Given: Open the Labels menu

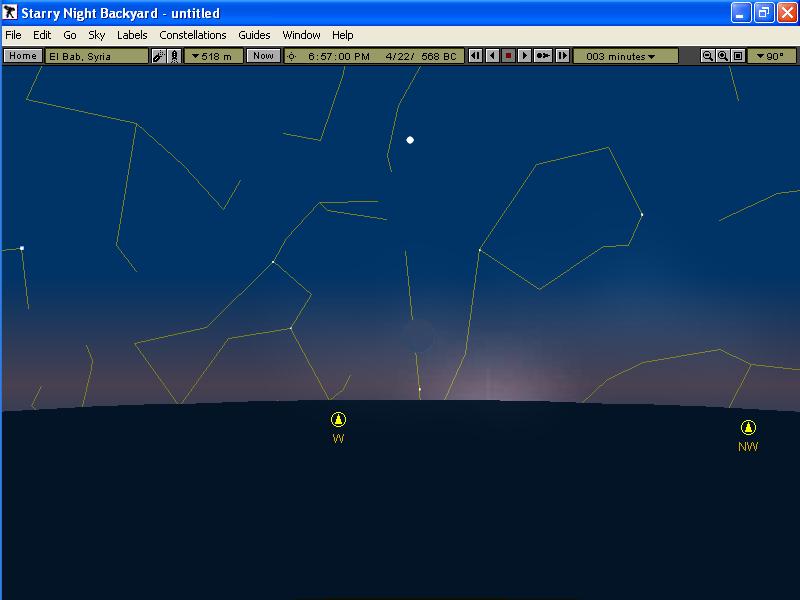Looking at the screenshot, I should 132,35.
